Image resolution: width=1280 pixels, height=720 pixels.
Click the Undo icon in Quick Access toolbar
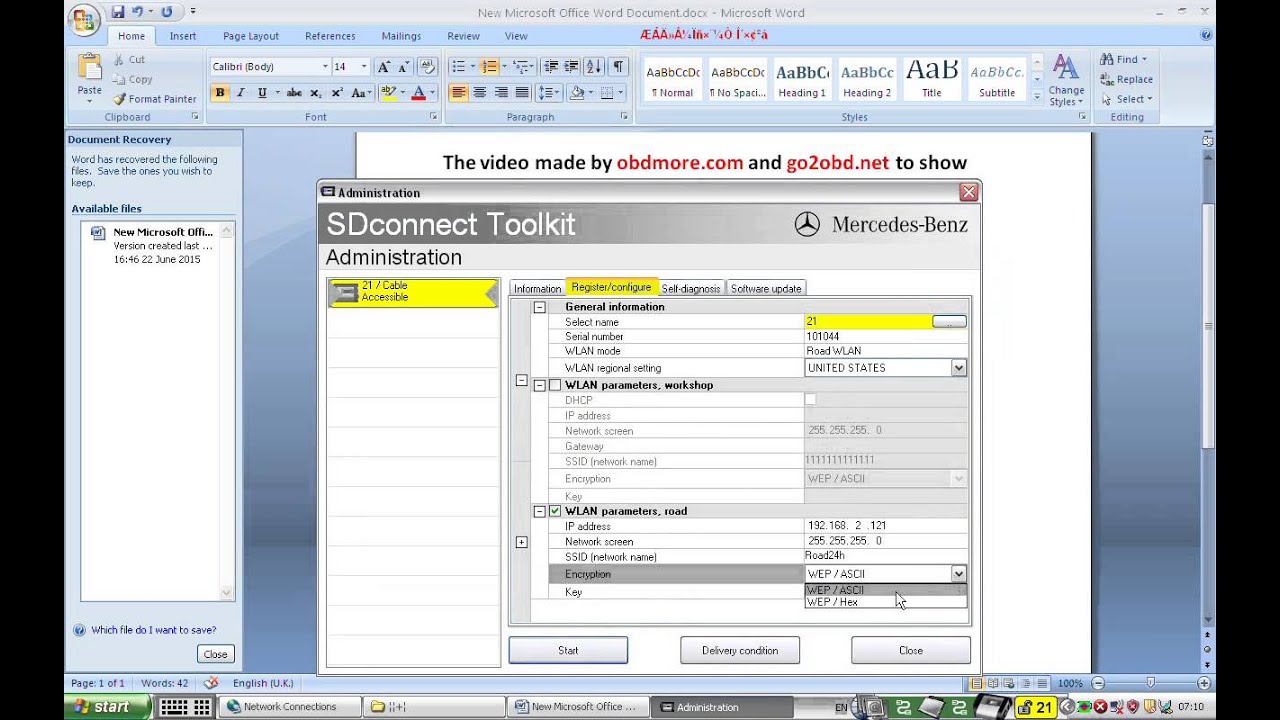pyautogui.click(x=140, y=12)
